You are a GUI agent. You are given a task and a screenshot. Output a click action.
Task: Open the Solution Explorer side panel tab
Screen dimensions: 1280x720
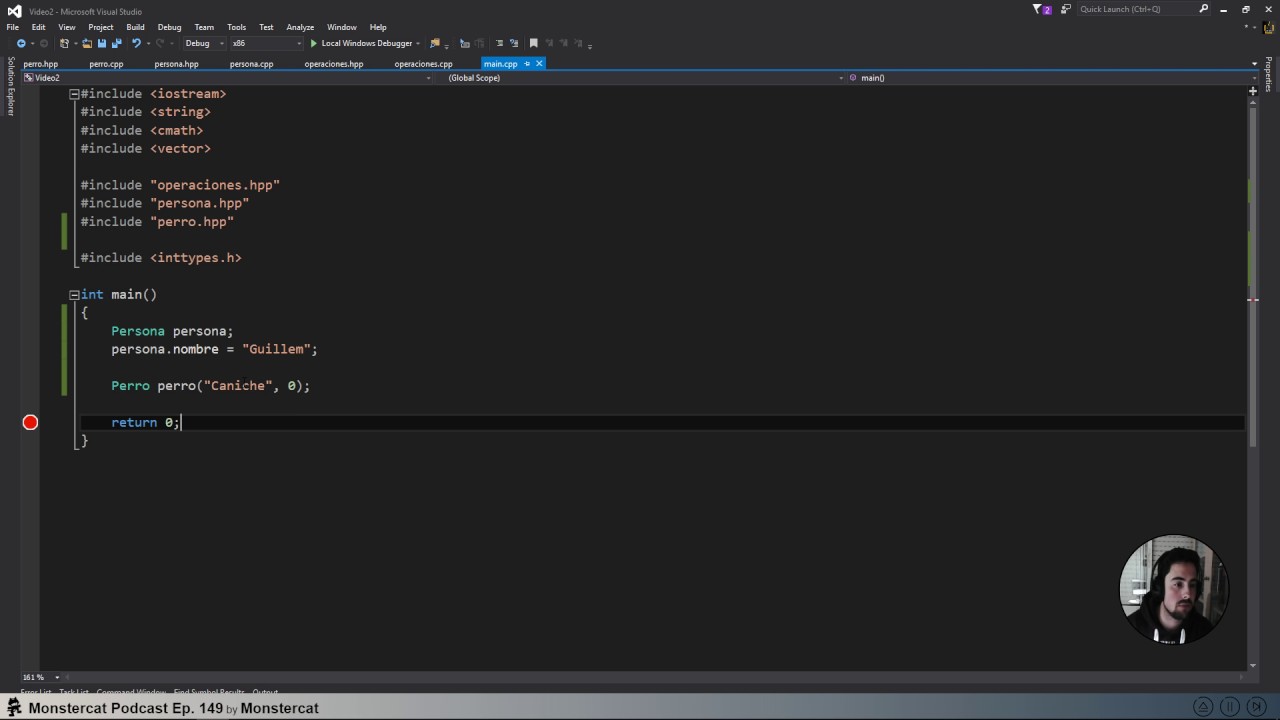click(11, 86)
